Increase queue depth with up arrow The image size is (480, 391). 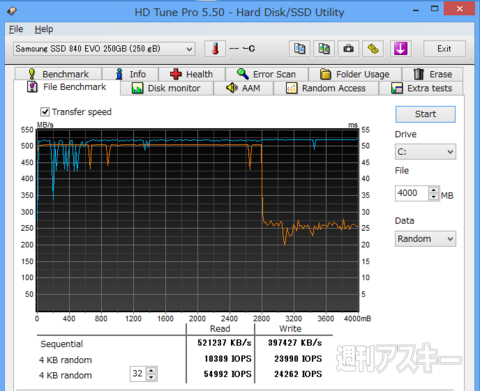(152, 370)
